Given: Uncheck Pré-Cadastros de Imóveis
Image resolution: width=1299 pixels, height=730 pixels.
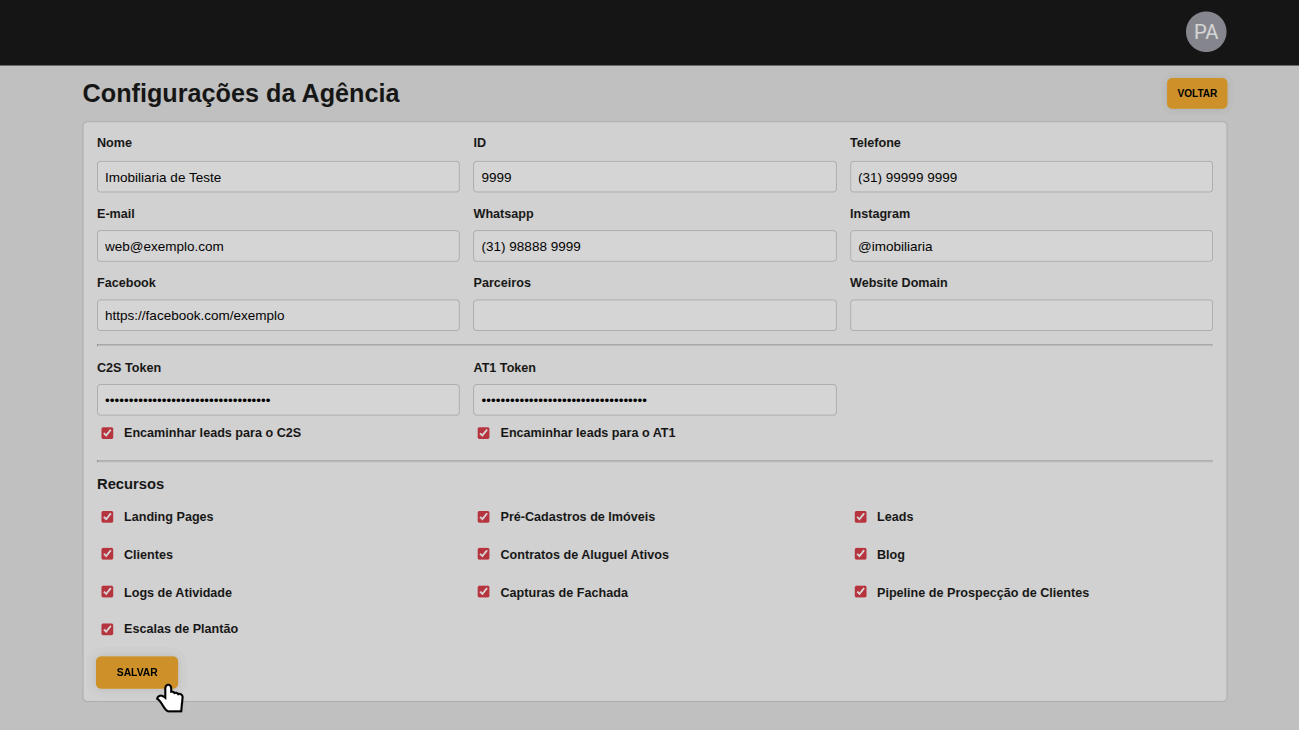Looking at the screenshot, I should pos(484,517).
